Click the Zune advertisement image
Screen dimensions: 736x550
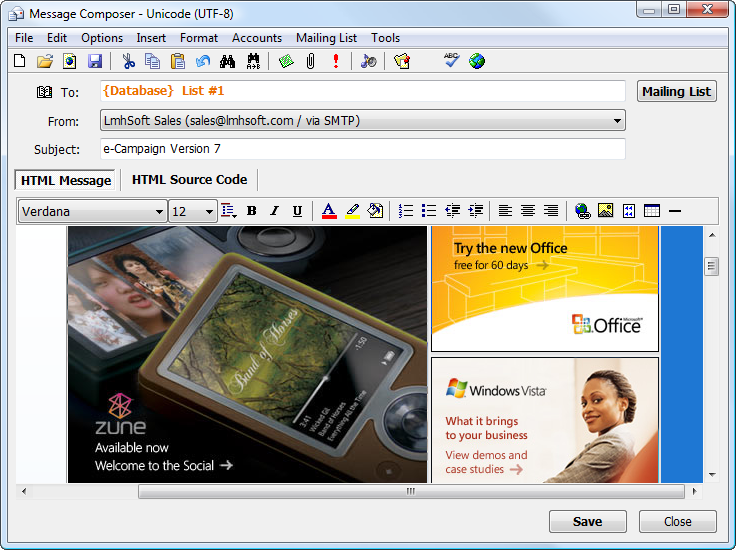click(247, 354)
